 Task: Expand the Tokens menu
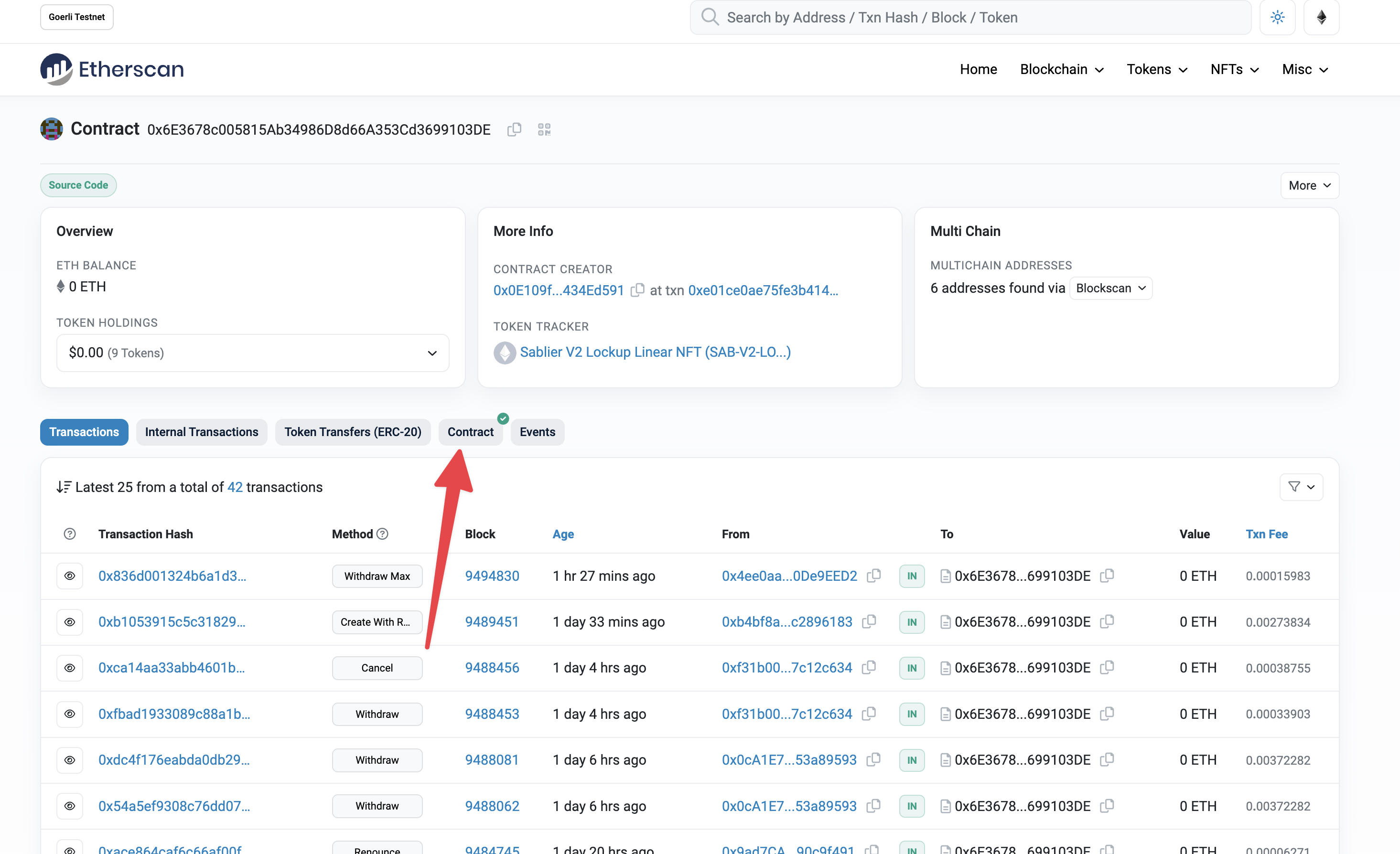[1157, 69]
